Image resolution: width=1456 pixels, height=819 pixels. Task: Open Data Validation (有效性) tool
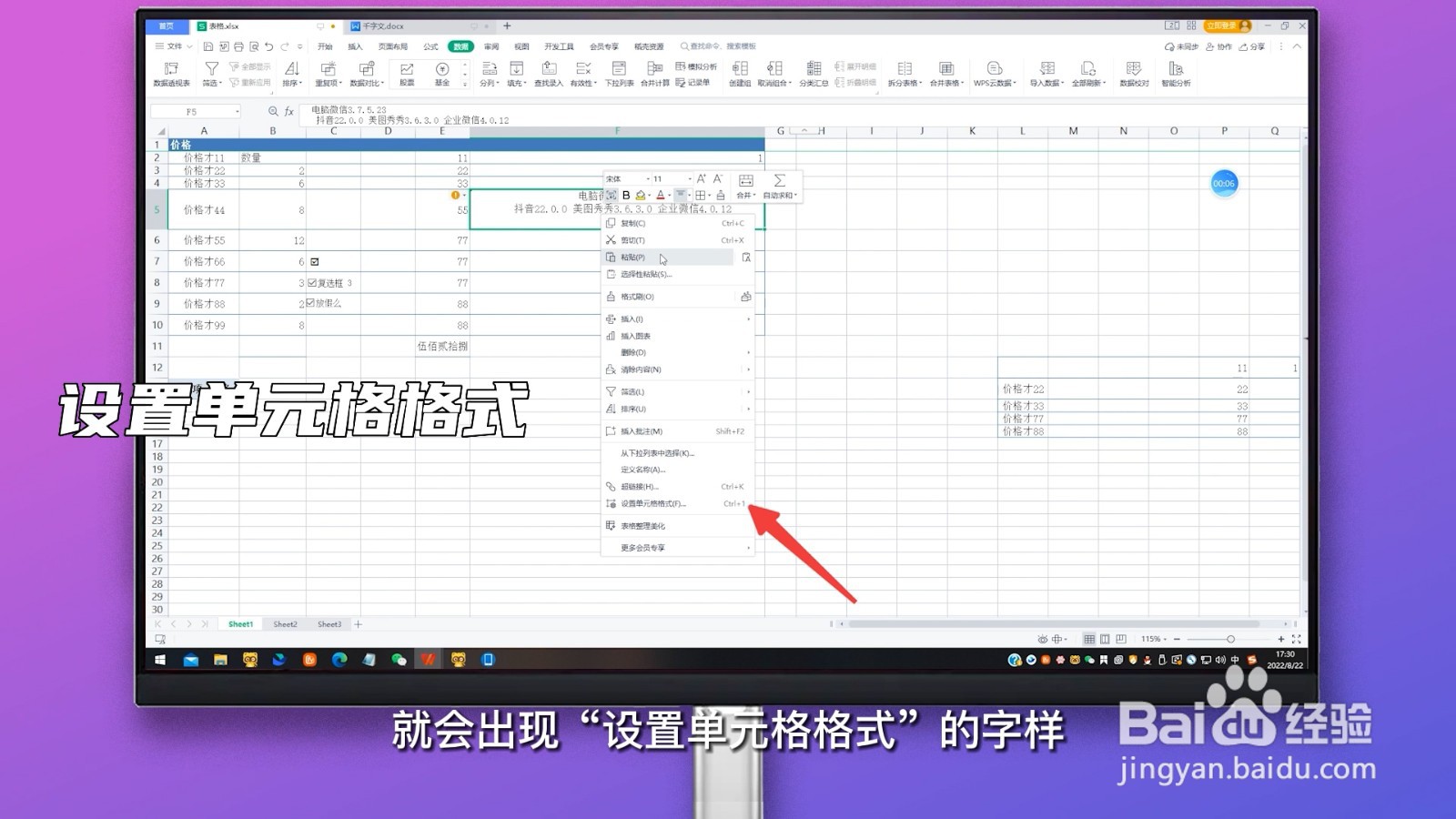pyautogui.click(x=582, y=74)
